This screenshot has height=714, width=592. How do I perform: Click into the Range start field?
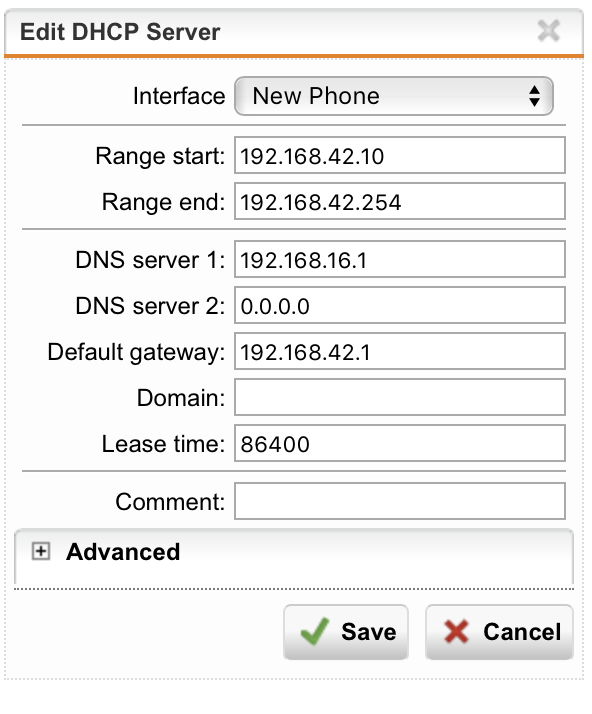click(400, 155)
